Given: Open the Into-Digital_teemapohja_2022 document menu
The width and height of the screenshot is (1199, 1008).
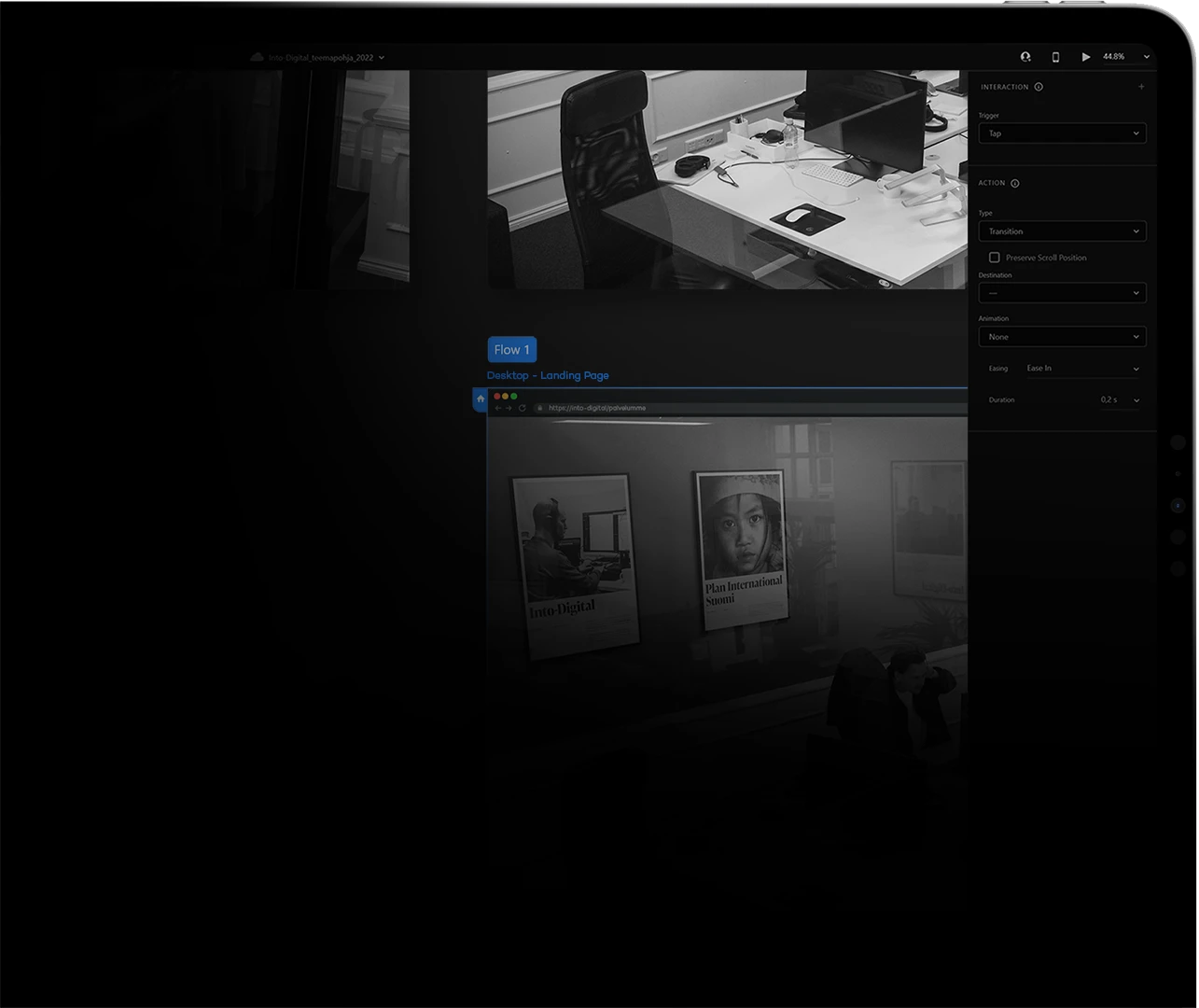Looking at the screenshot, I should point(322,57).
